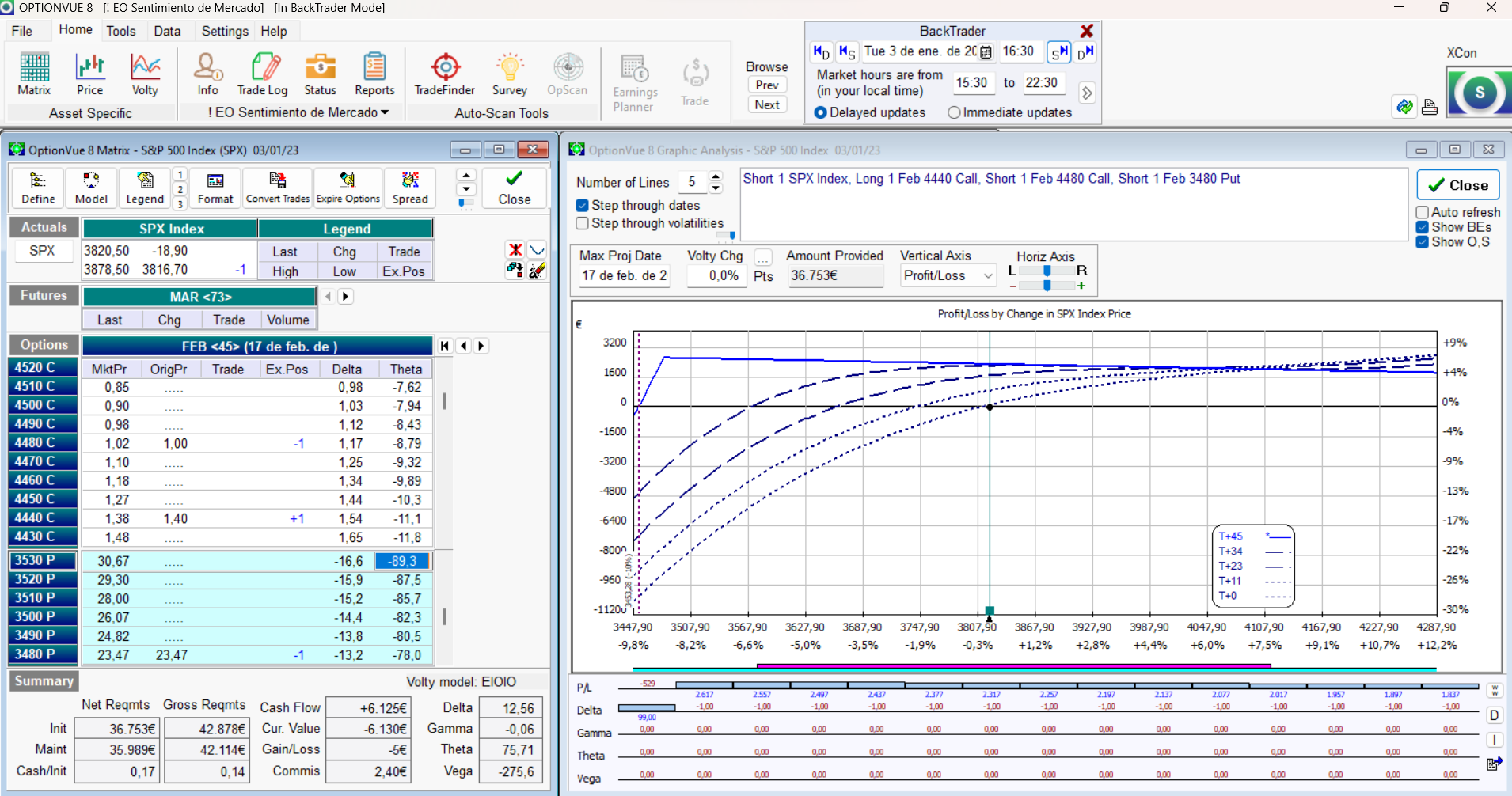Select matrix layout number 1
Viewport: 1512px width, 796px height.
[180, 175]
